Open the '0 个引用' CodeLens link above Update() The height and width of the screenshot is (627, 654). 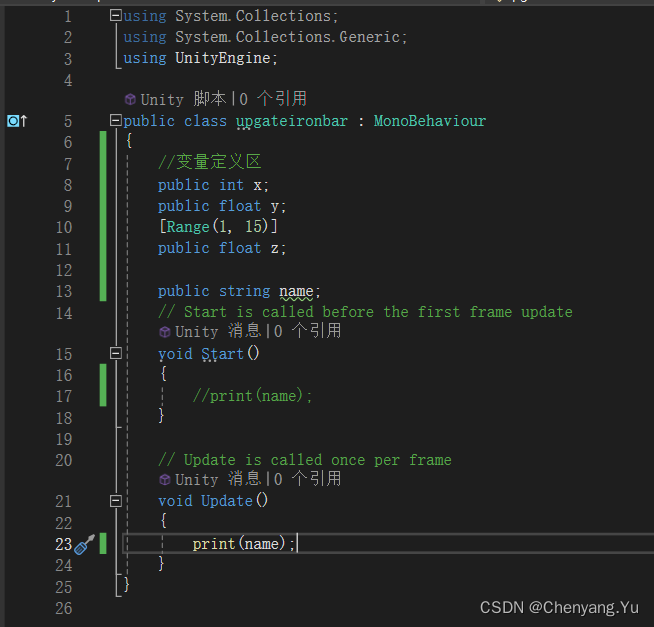click(x=308, y=479)
